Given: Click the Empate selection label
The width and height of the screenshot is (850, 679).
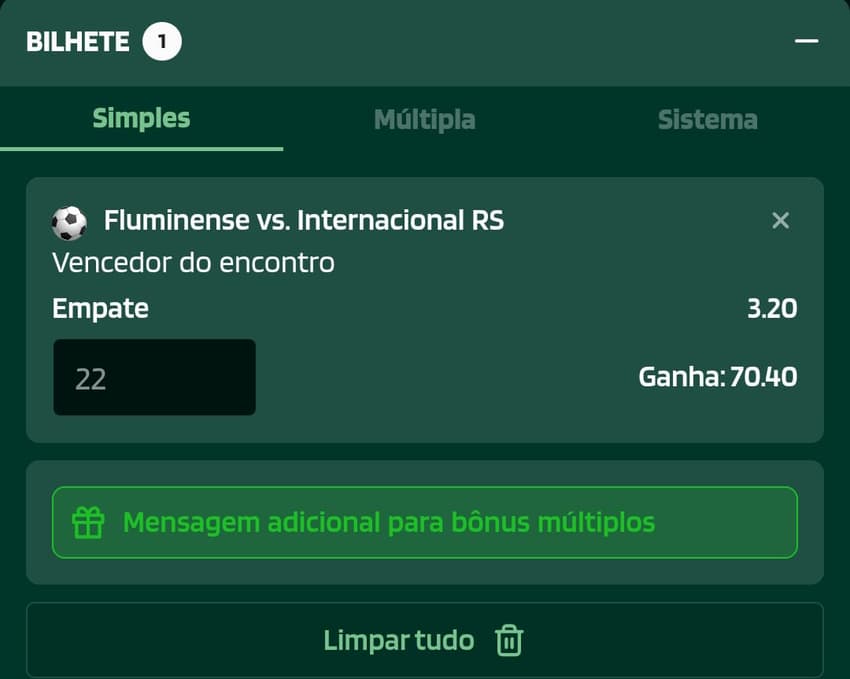Looking at the screenshot, I should [x=100, y=308].
